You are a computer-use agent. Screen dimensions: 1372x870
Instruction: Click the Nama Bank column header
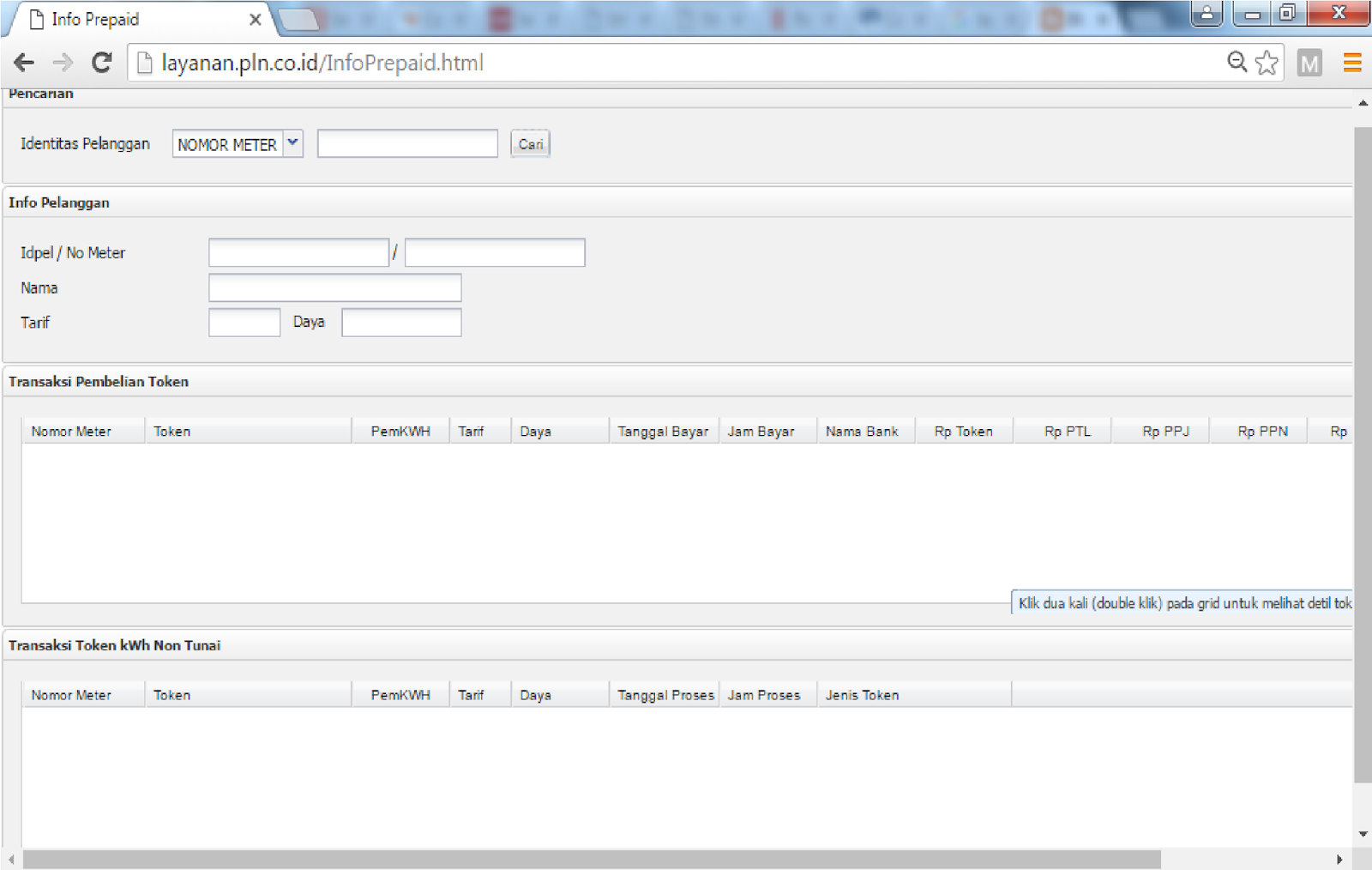pos(866,431)
